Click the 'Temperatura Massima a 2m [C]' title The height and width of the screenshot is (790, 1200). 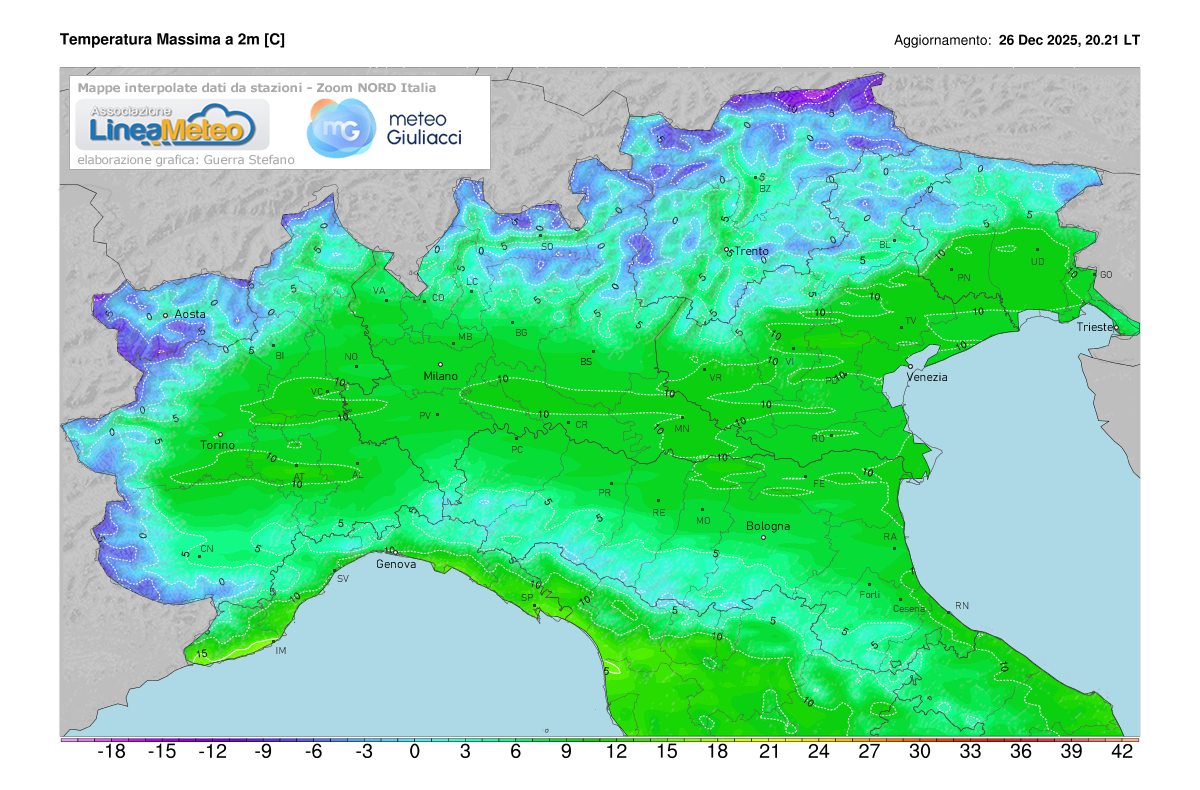pos(172,40)
